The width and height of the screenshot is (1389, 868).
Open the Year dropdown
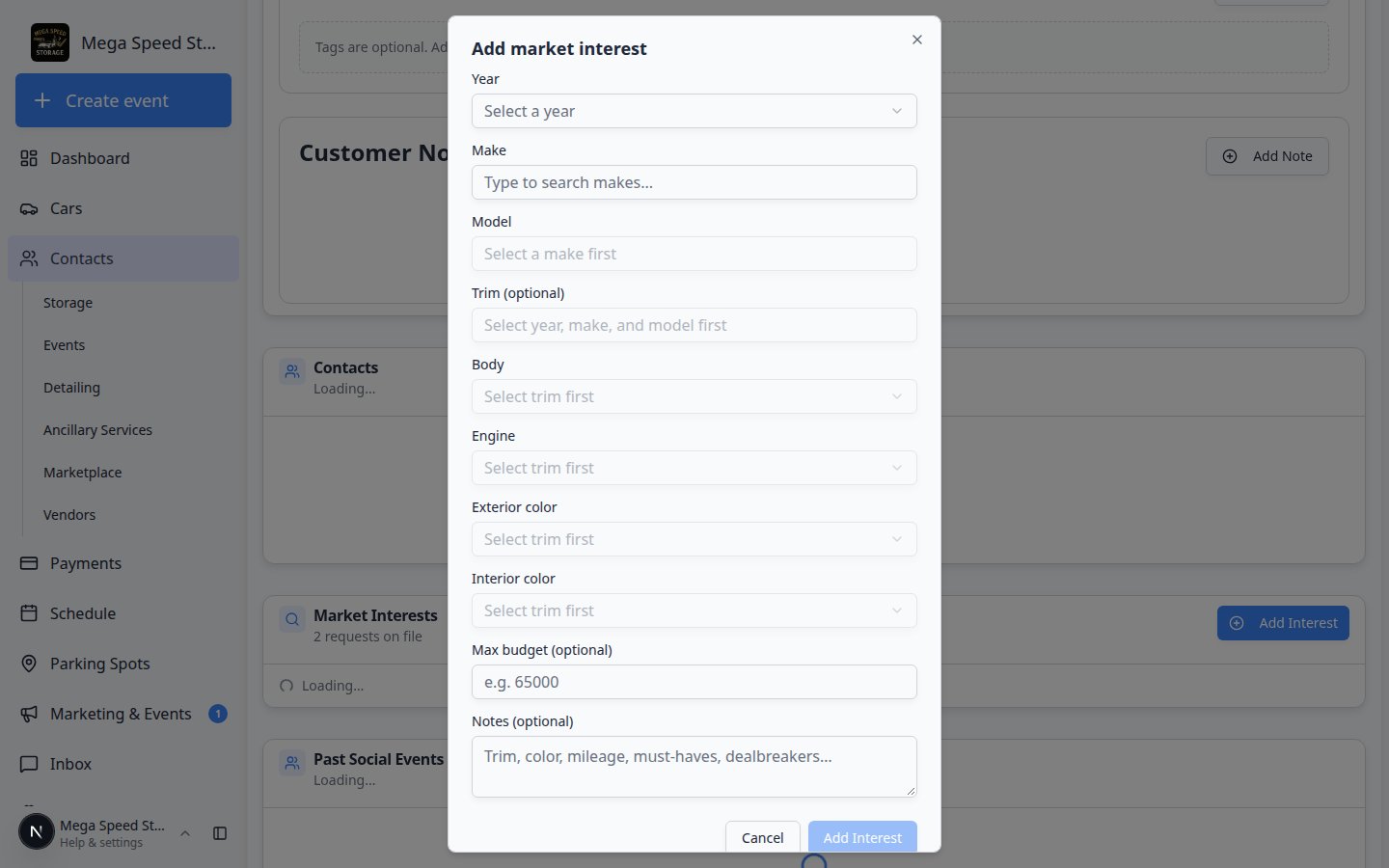(694, 111)
